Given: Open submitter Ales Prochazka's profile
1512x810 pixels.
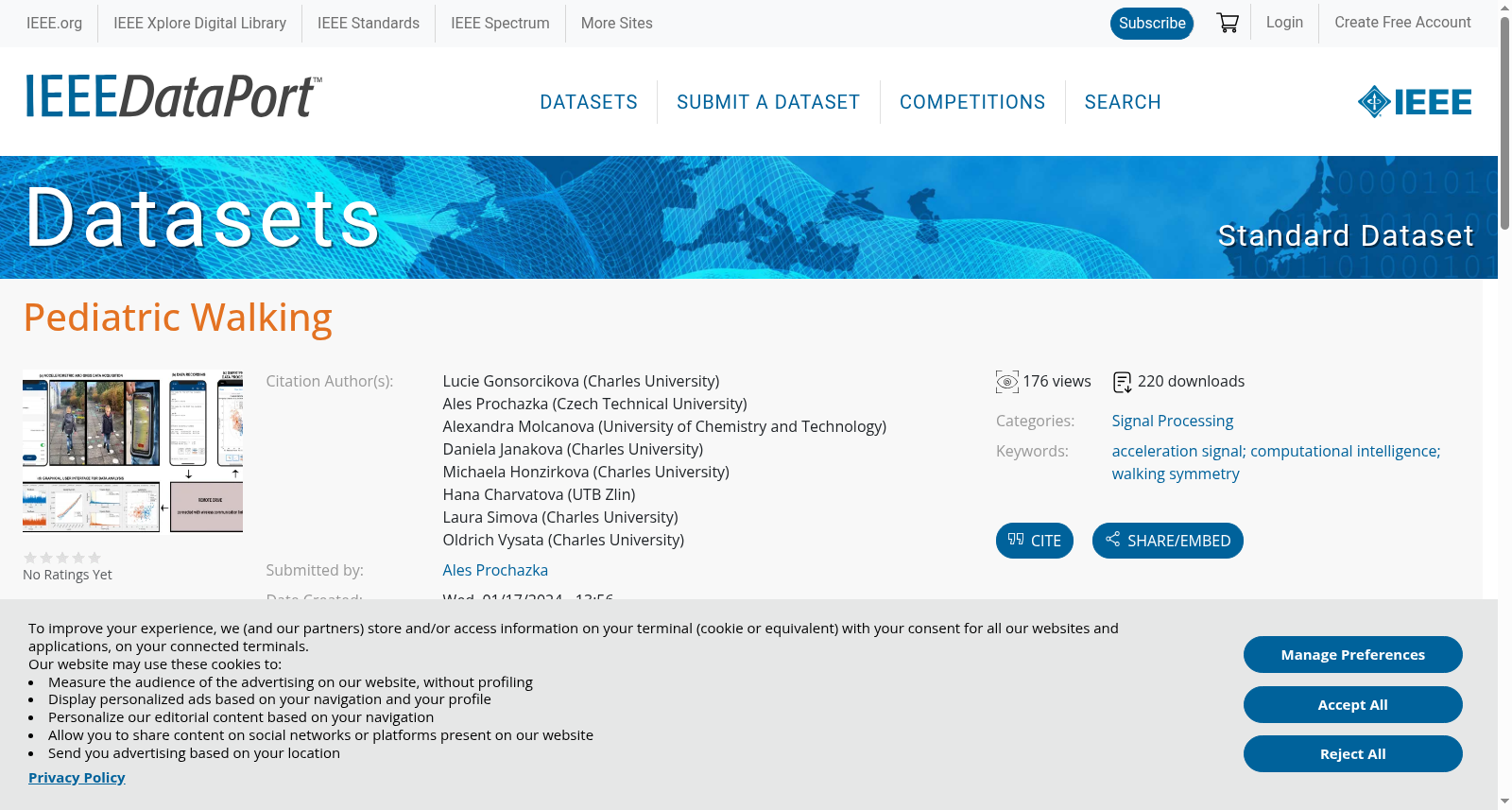Looking at the screenshot, I should pyautogui.click(x=495, y=571).
